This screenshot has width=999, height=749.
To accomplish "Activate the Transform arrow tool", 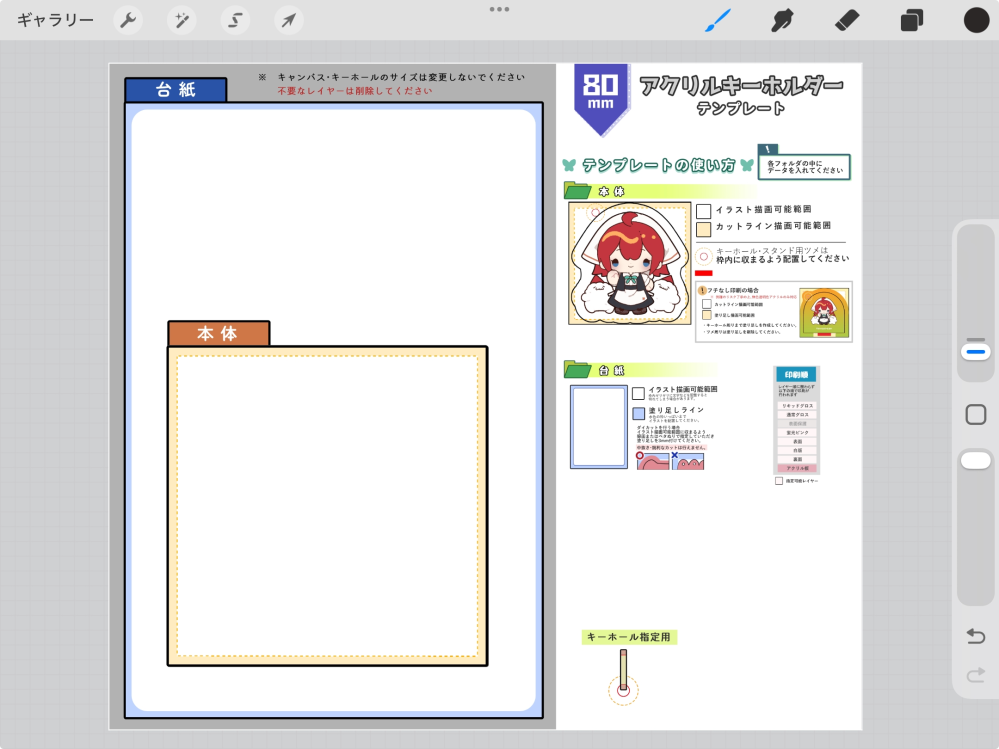I will tap(289, 20).
